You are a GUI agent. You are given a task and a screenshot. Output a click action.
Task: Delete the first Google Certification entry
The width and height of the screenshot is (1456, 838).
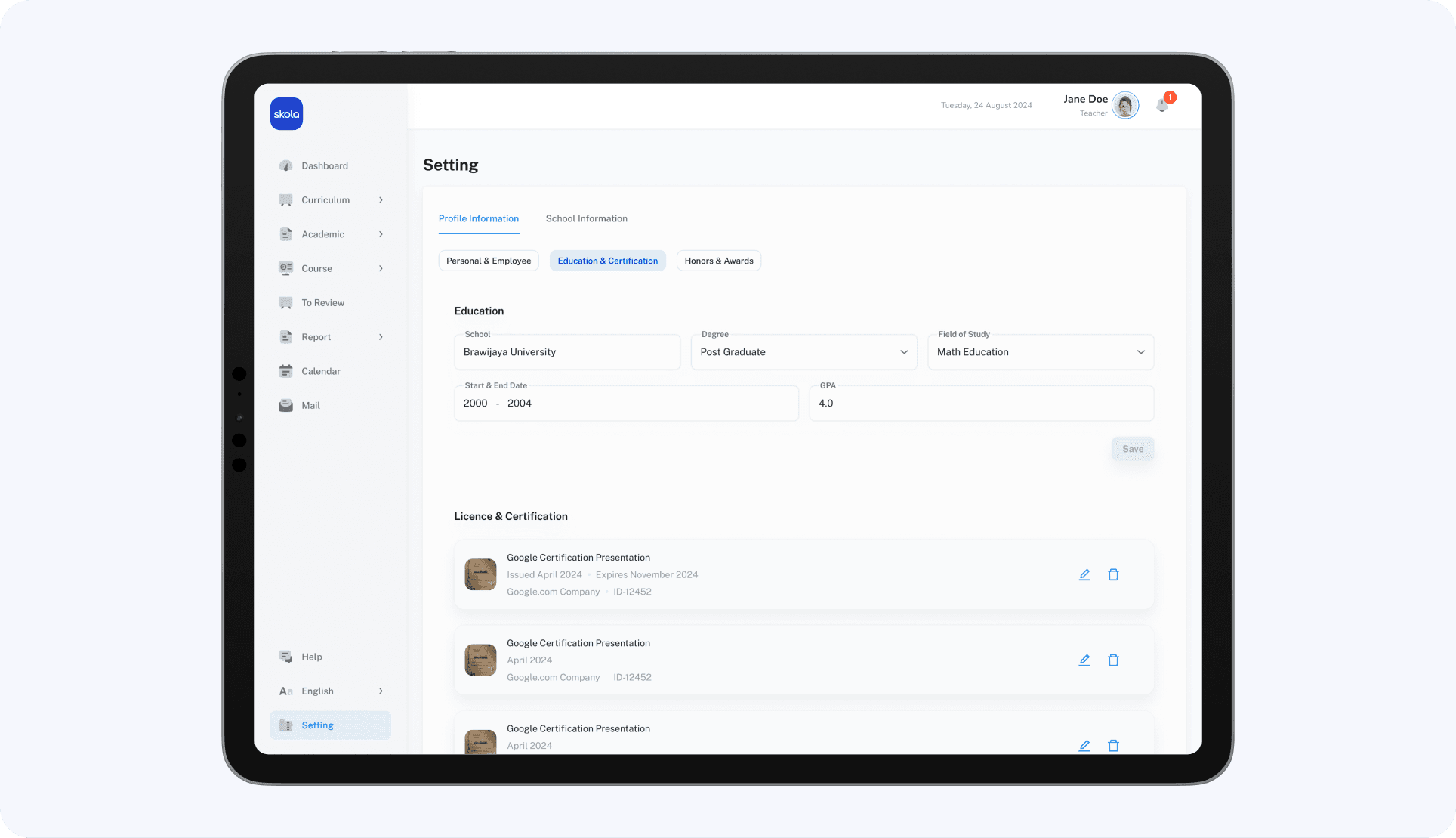click(x=1113, y=574)
